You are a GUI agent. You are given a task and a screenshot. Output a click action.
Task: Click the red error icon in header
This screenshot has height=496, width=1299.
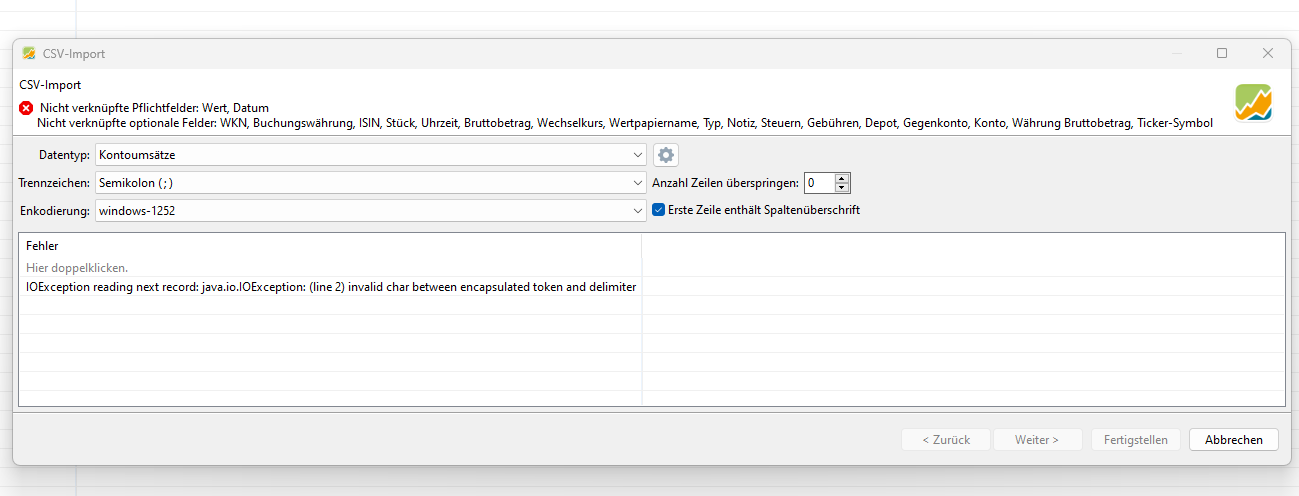[26, 108]
